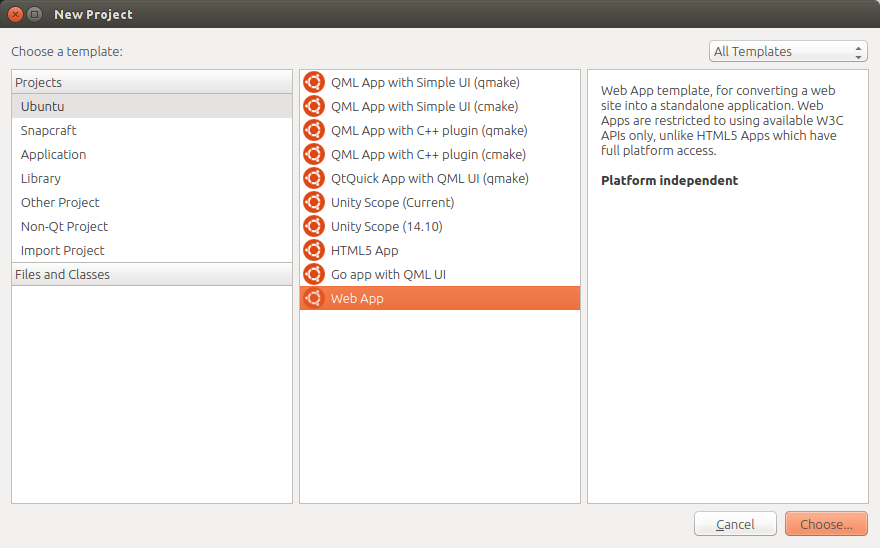Click Ubuntu icon beside QML App C++ plugin (qmake)
Viewport: 880px width, 548px height.
point(314,130)
